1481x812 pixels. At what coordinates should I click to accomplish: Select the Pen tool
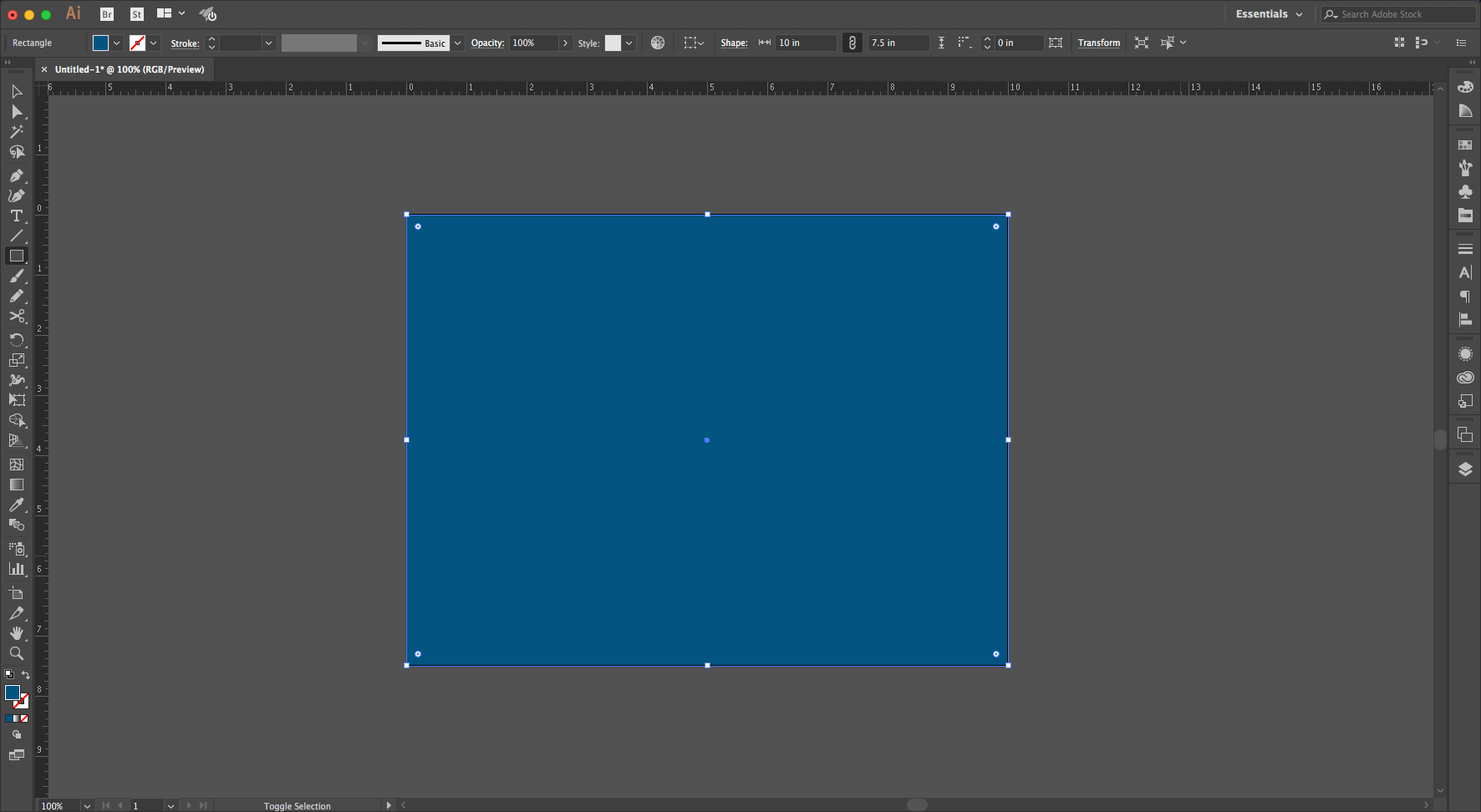16,176
